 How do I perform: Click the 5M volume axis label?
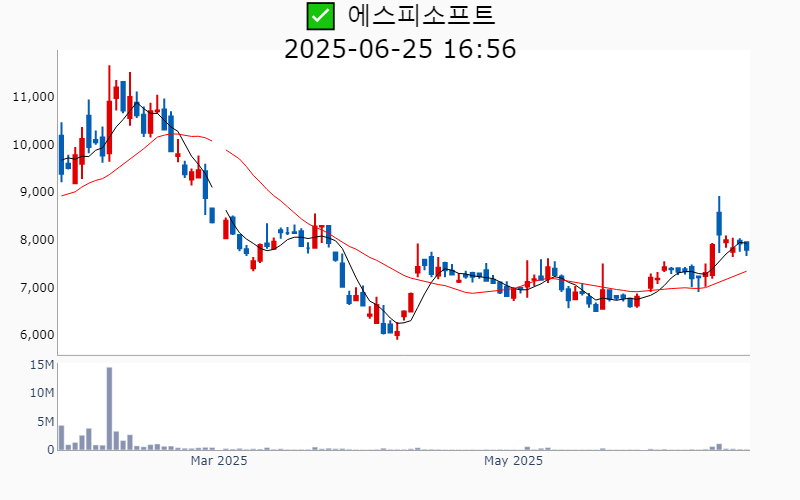point(45,421)
